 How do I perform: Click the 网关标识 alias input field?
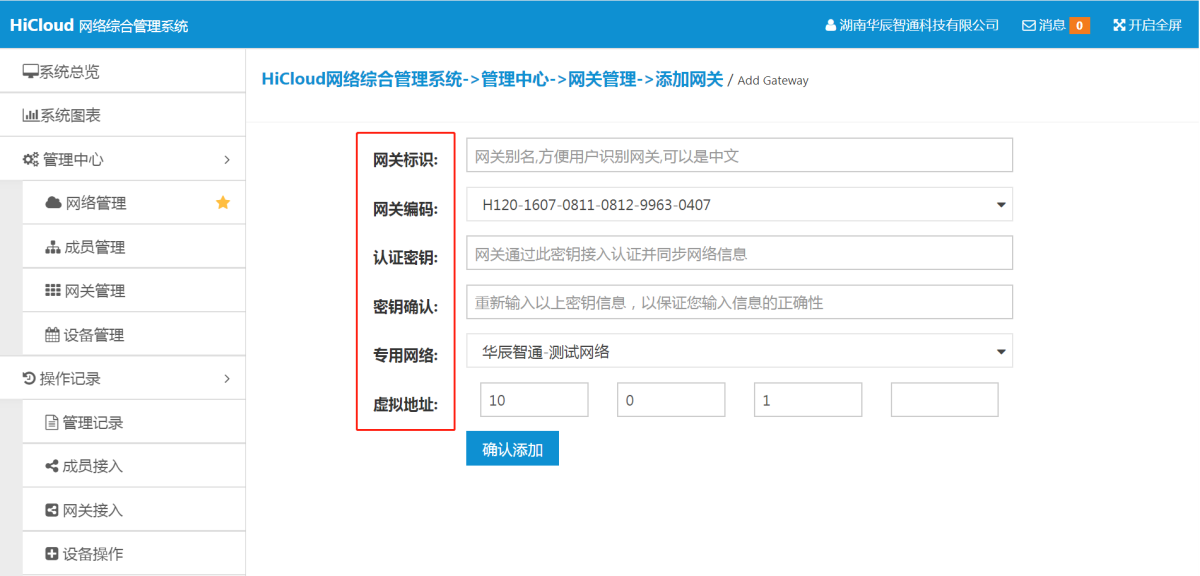point(738,154)
